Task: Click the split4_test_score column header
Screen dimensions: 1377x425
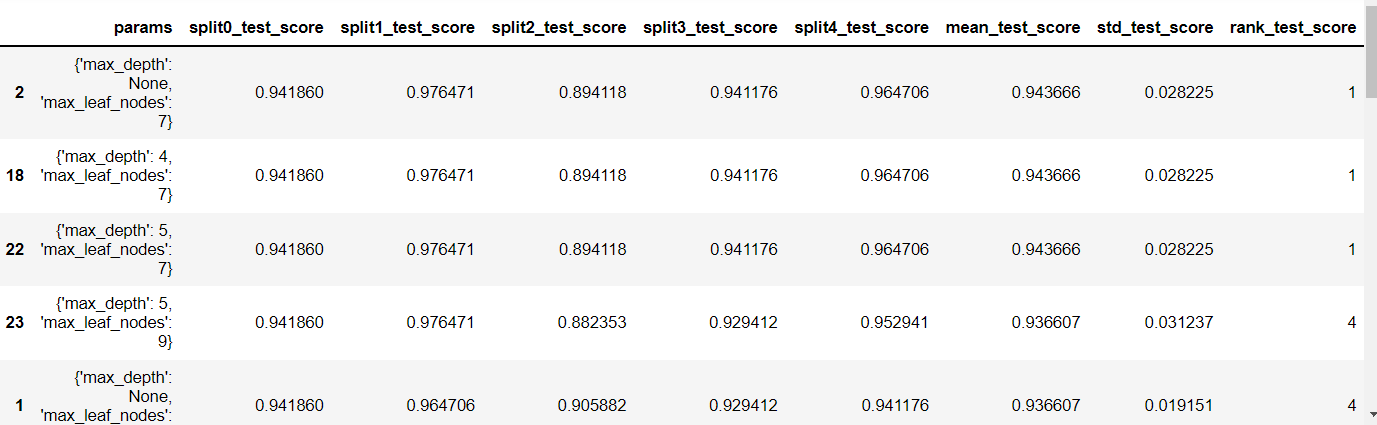Action: (x=862, y=27)
